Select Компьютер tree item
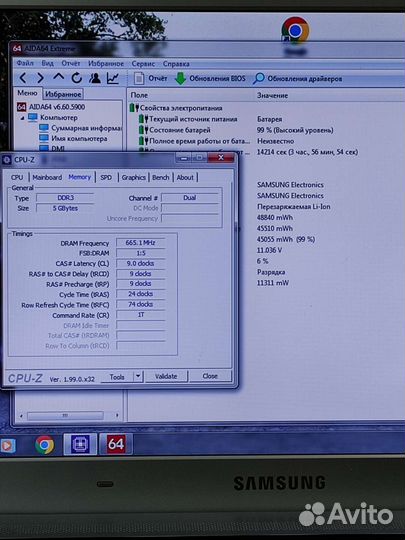This screenshot has height=540, width=405. point(53,118)
